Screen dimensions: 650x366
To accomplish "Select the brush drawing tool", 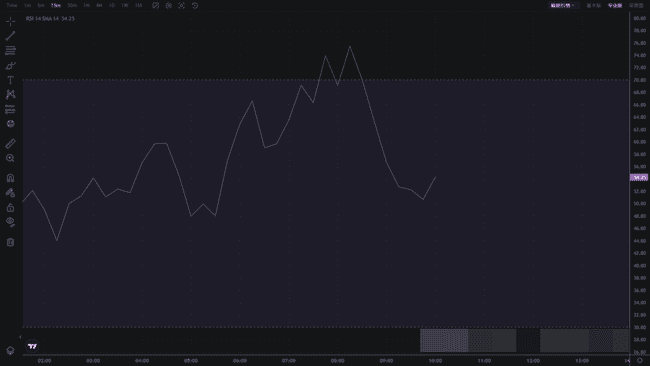I will click(10, 65).
